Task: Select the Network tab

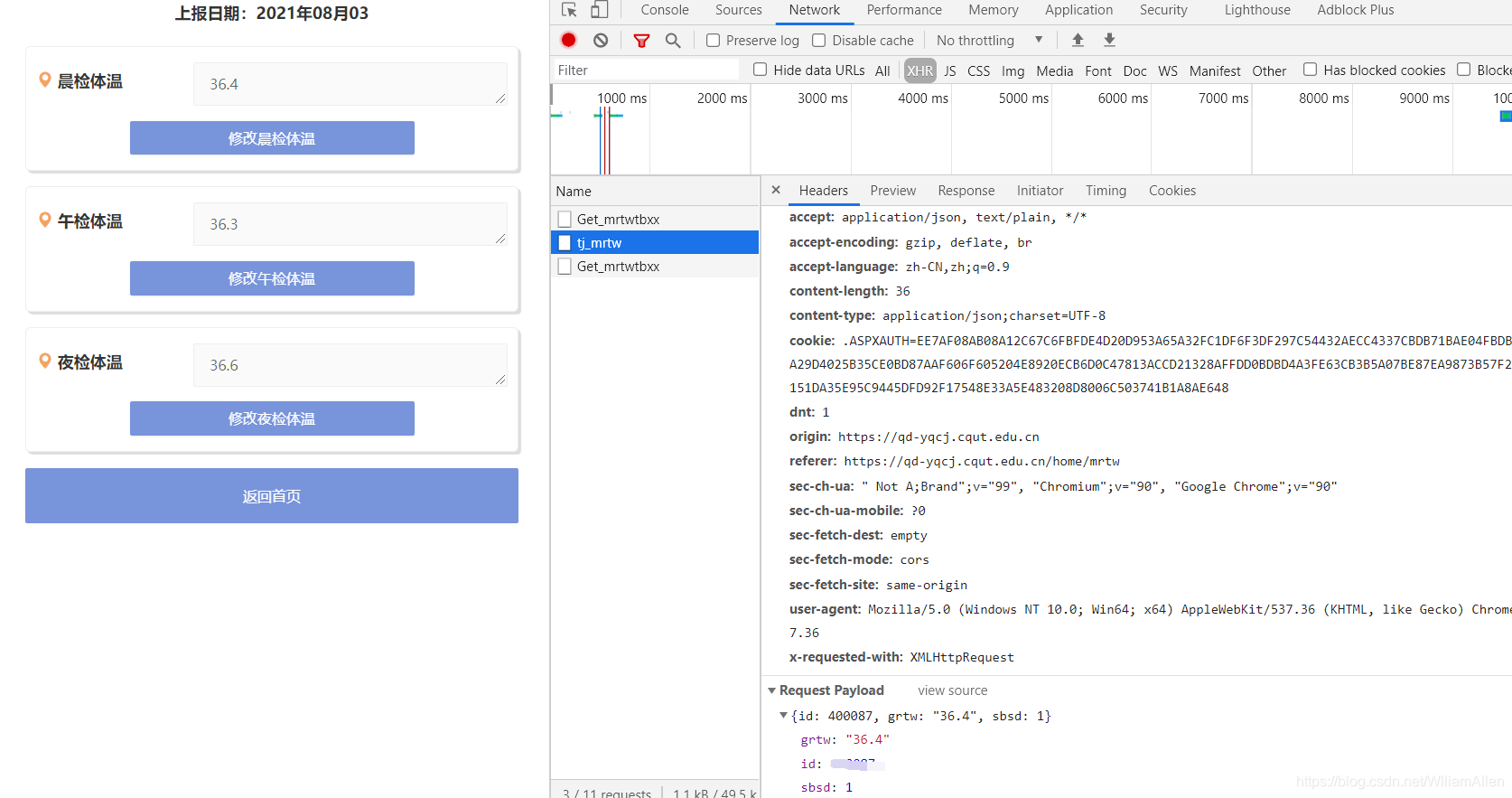Action: click(x=815, y=10)
